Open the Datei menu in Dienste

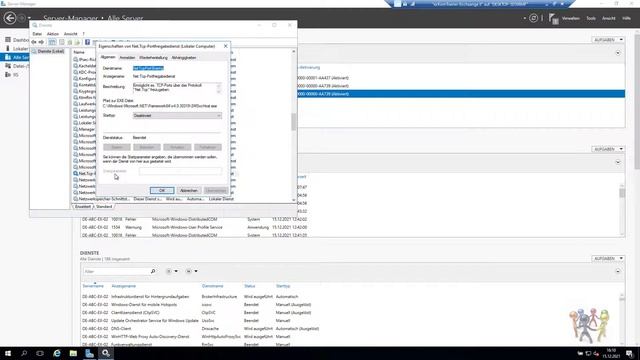[37, 34]
